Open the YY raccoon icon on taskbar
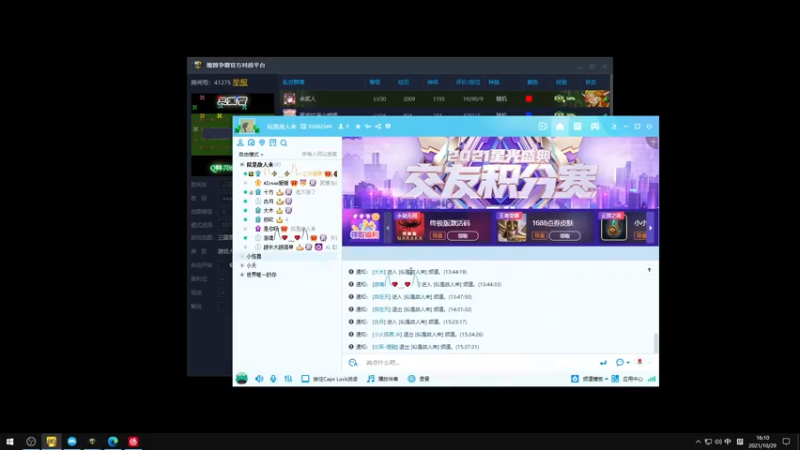 [51, 441]
